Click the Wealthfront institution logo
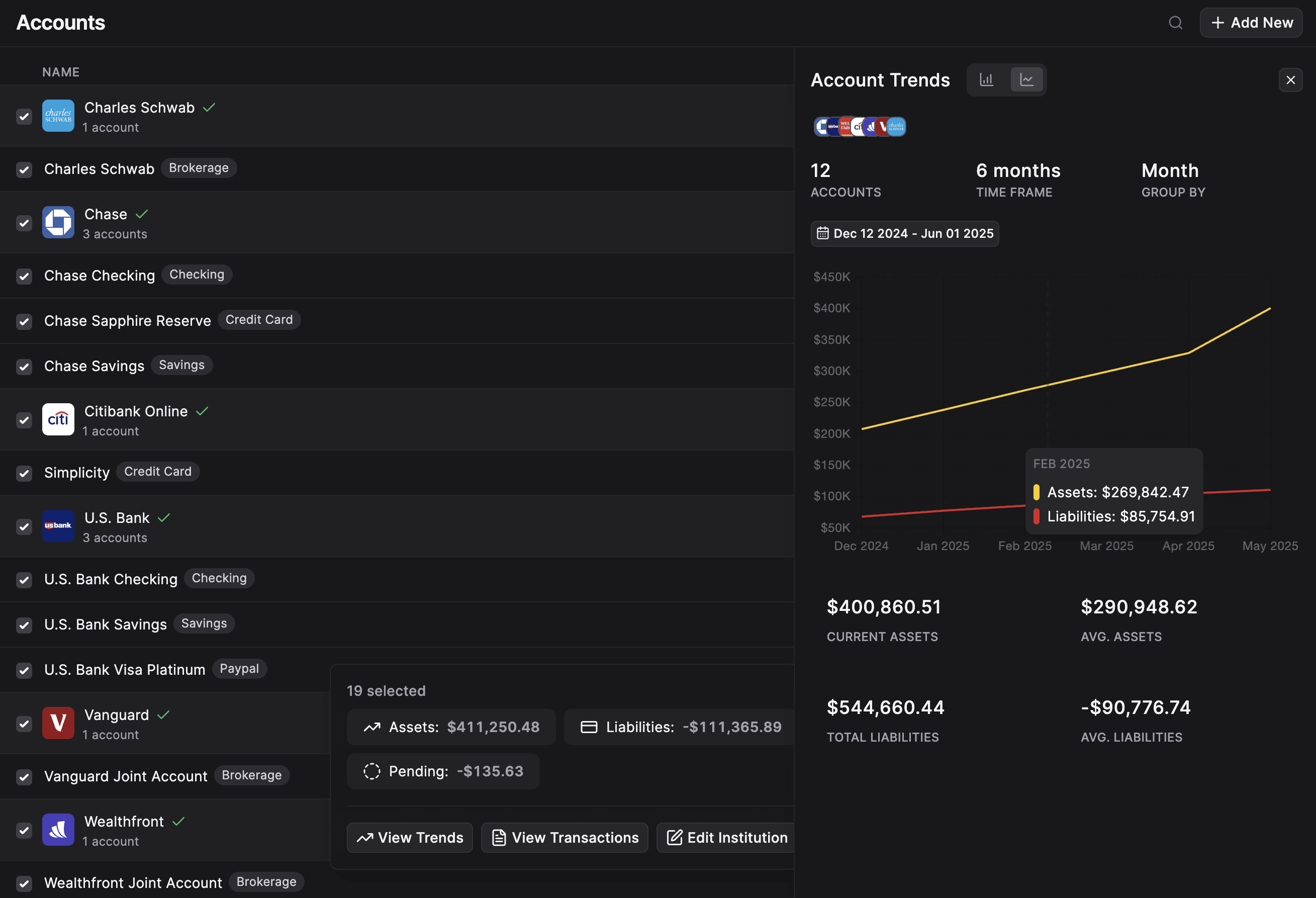1316x898 pixels. pos(58,830)
